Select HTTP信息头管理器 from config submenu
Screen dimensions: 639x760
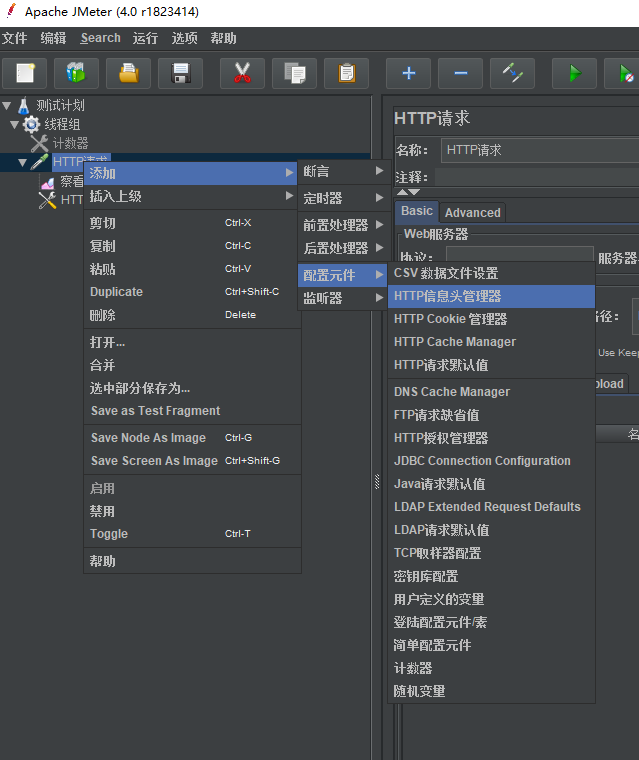pyautogui.click(x=491, y=296)
